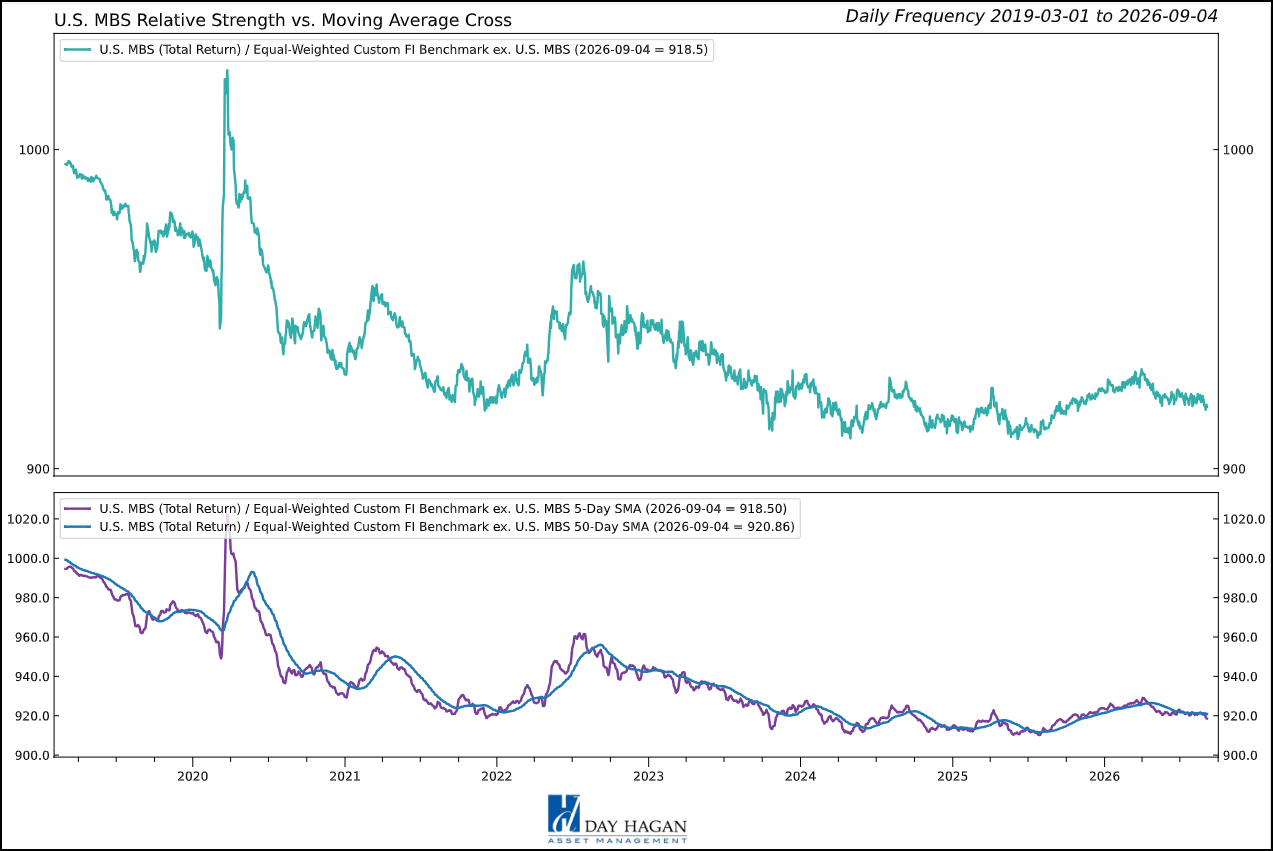The height and width of the screenshot is (851, 1273).
Task: Click the right-axis 1000.0 label in bottom panel
Action: [x=1246, y=559]
